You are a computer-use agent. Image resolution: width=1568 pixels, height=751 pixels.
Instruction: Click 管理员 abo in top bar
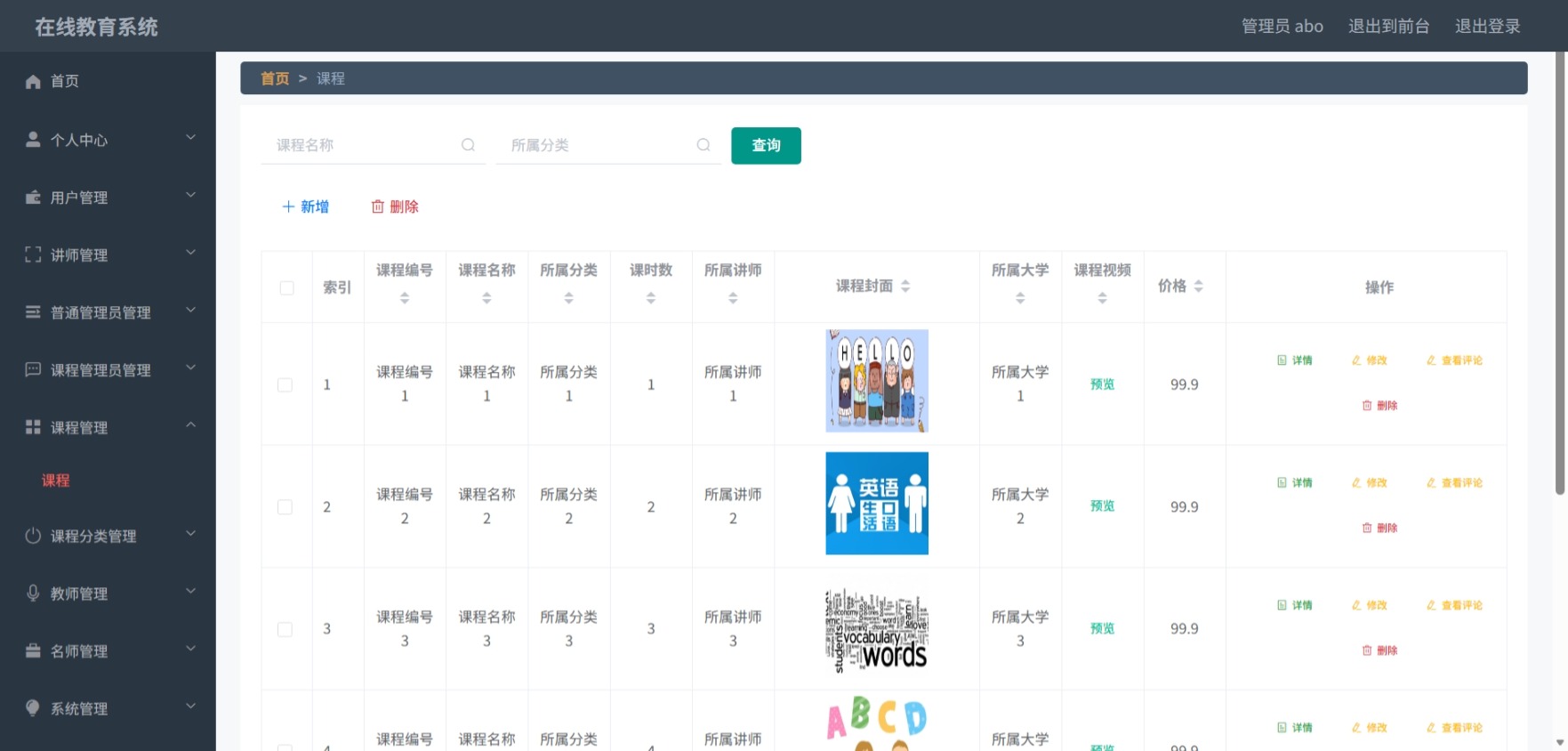tap(1283, 26)
